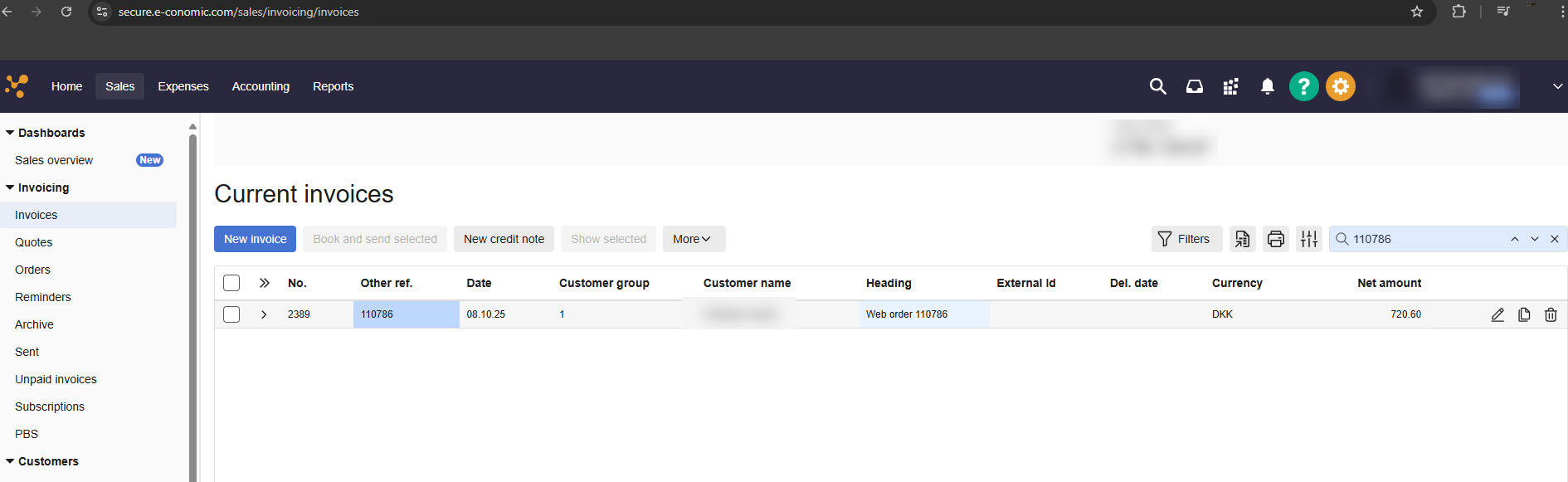Open the More dropdown menu
Image resolution: width=1568 pixels, height=482 pixels.
[x=694, y=239]
